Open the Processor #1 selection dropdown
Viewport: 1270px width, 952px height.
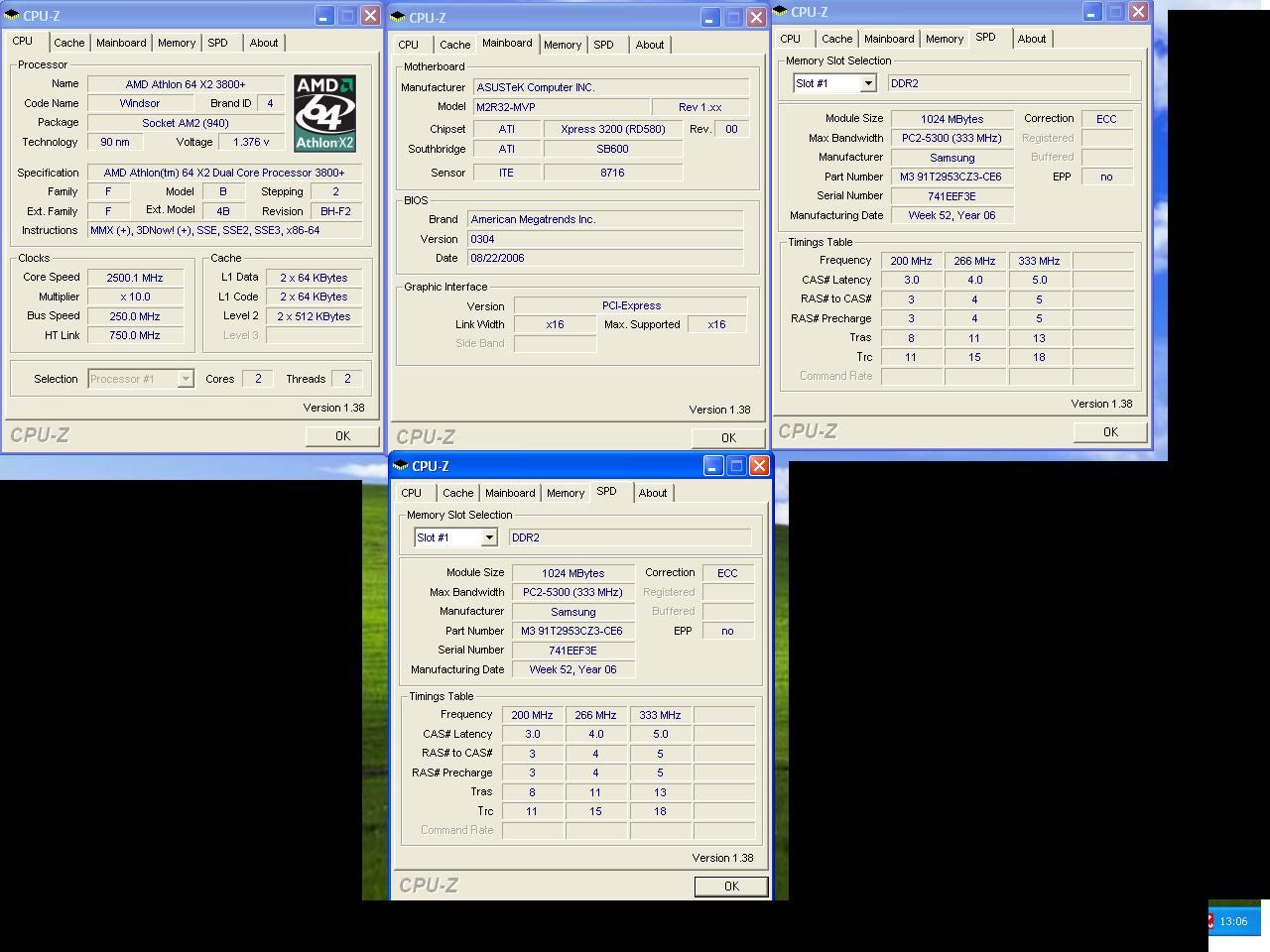point(186,379)
